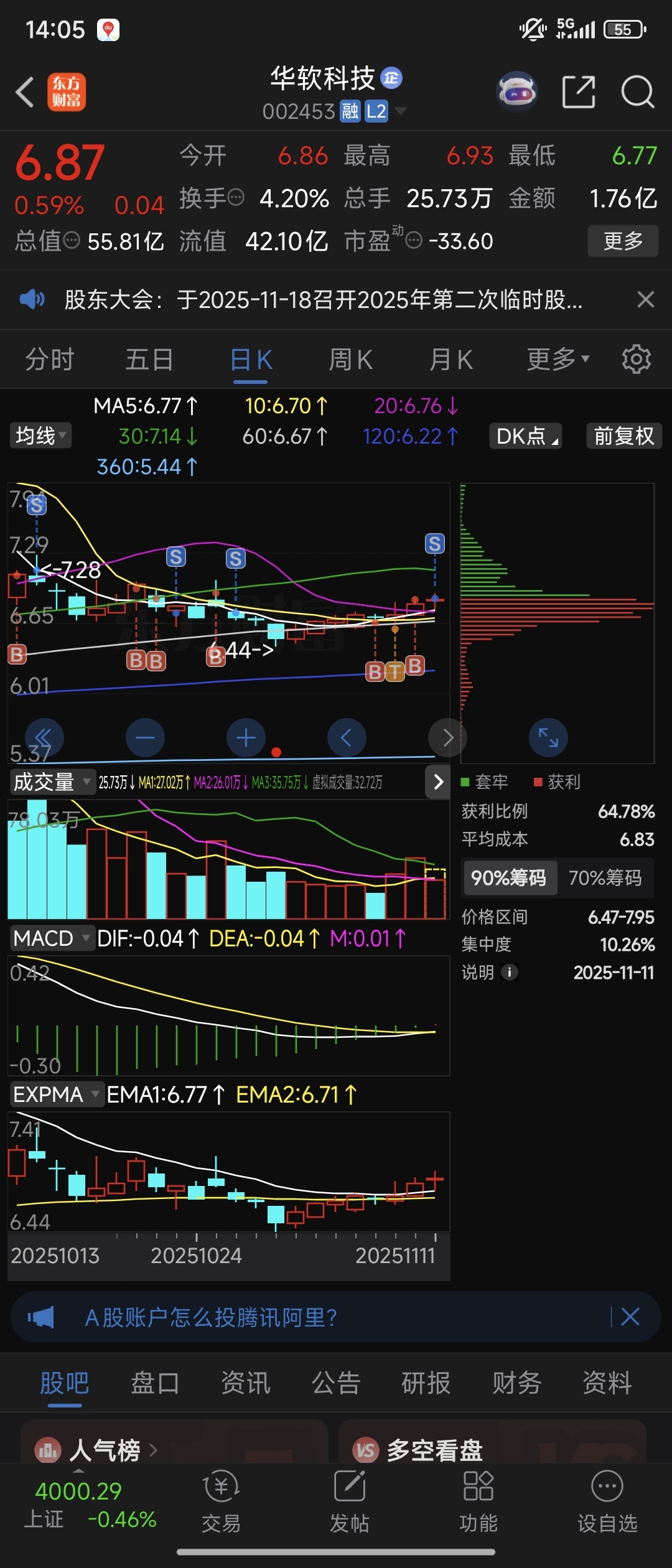
Task: Tap the double-left arrow chart control
Action: point(44,738)
